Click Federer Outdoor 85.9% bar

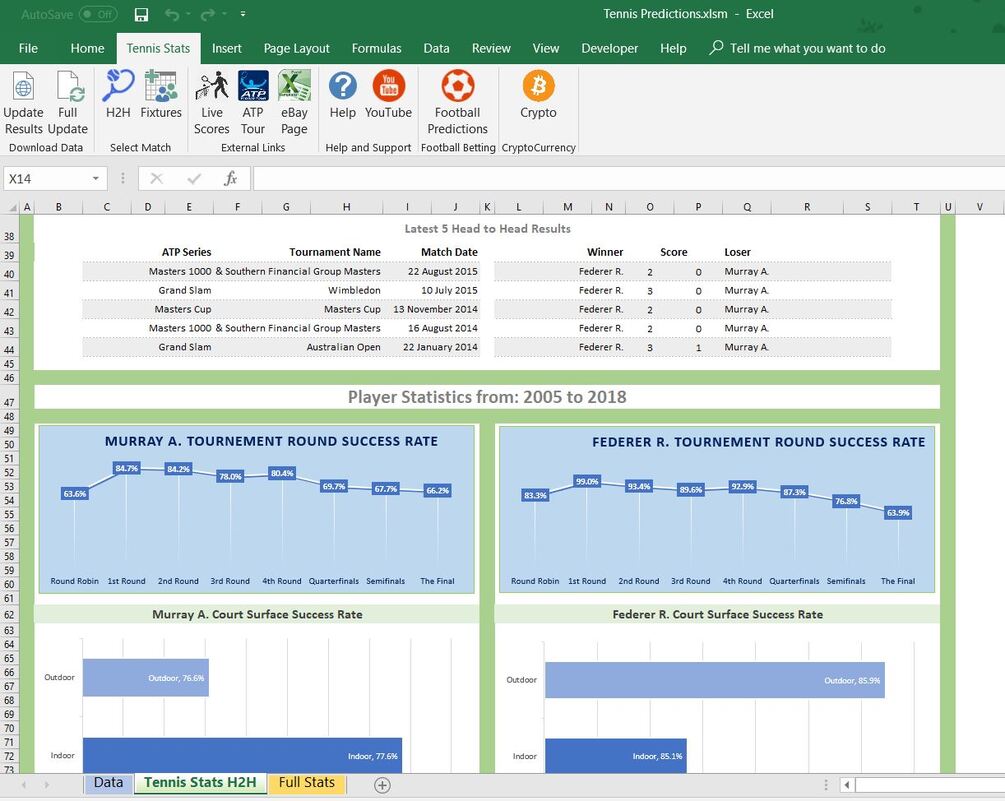(715, 680)
